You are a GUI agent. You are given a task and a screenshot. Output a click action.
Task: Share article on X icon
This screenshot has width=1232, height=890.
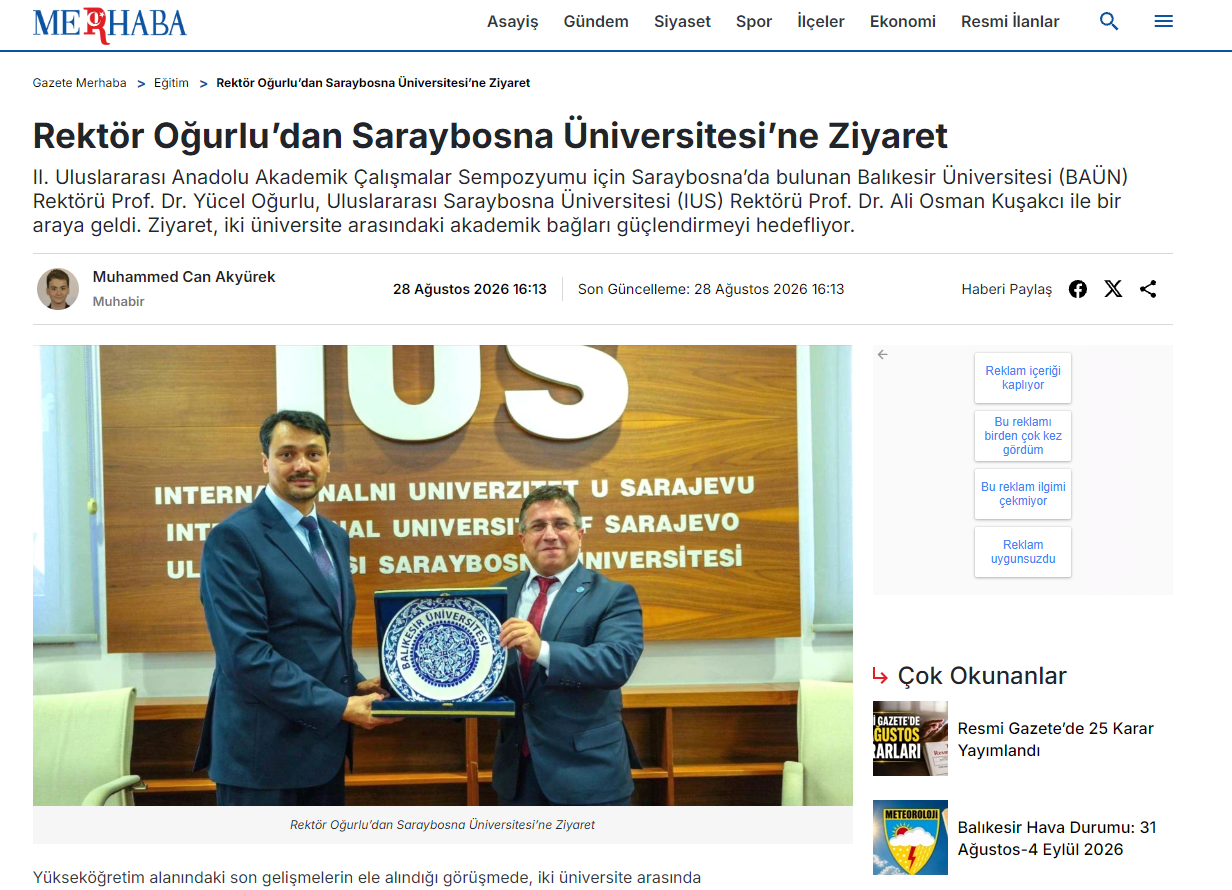(1113, 289)
